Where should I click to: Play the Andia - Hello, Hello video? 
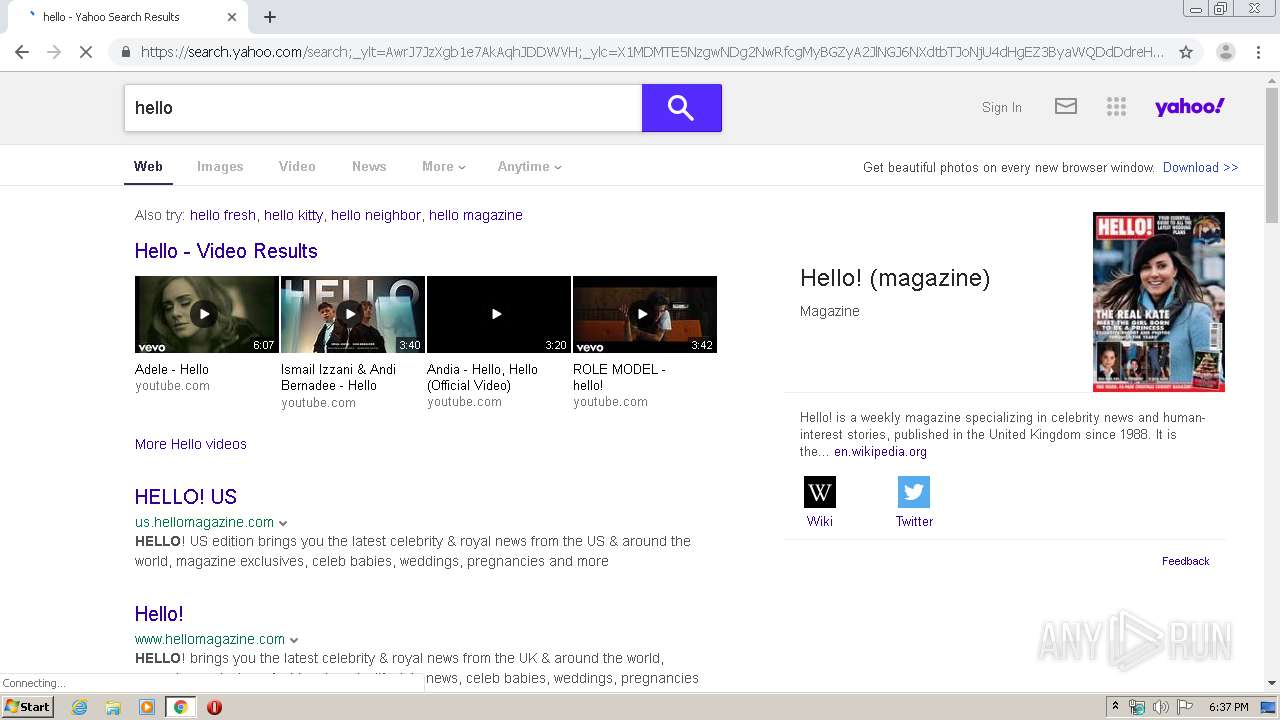[499, 314]
